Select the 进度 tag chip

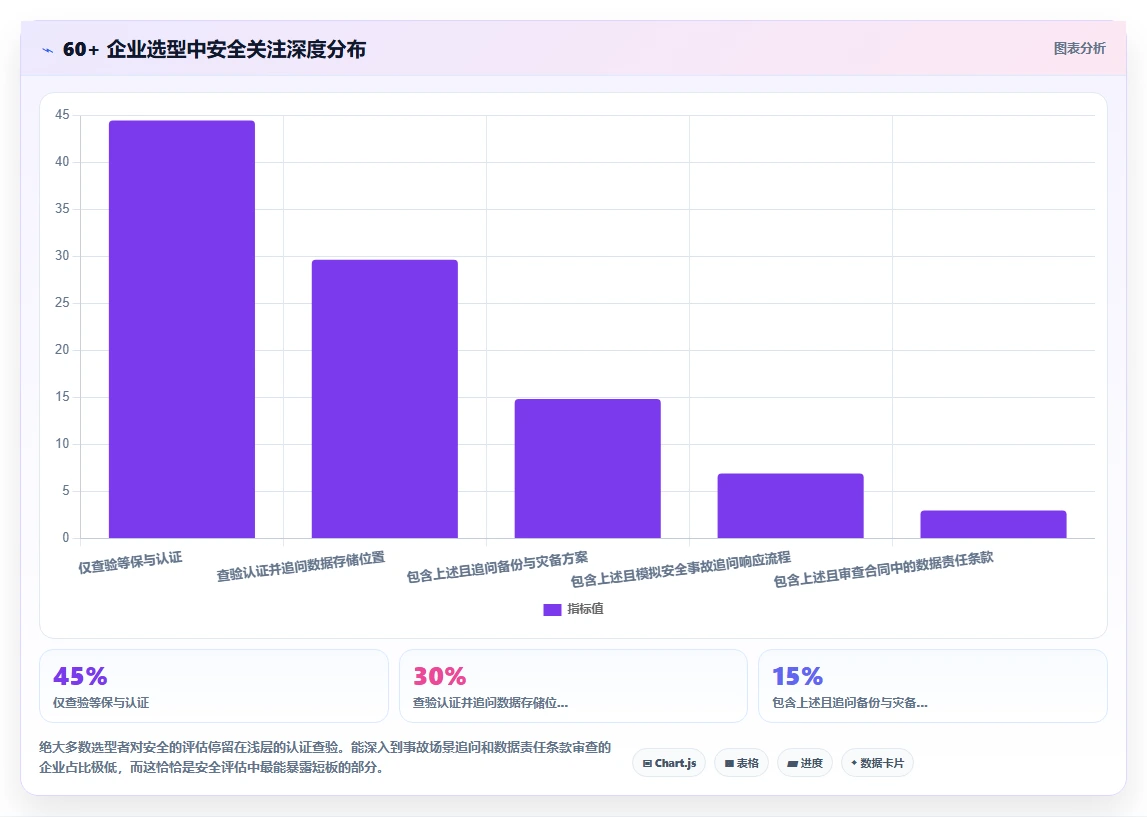[805, 763]
